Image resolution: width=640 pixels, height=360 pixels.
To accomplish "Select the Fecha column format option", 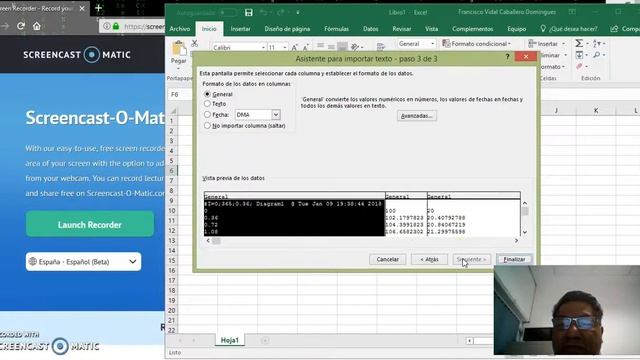I will (207, 115).
